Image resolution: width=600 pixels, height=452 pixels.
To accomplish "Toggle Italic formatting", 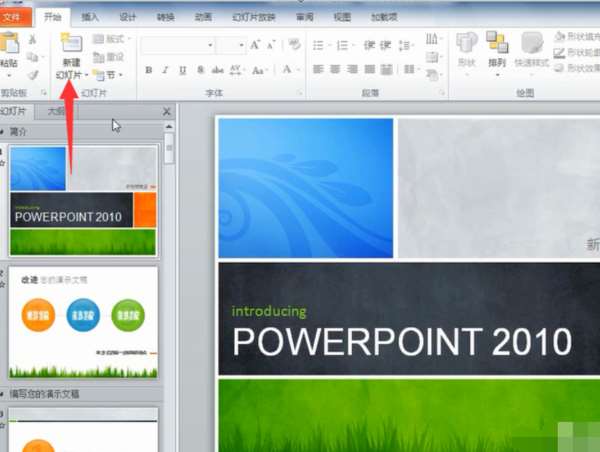I will pos(165,70).
